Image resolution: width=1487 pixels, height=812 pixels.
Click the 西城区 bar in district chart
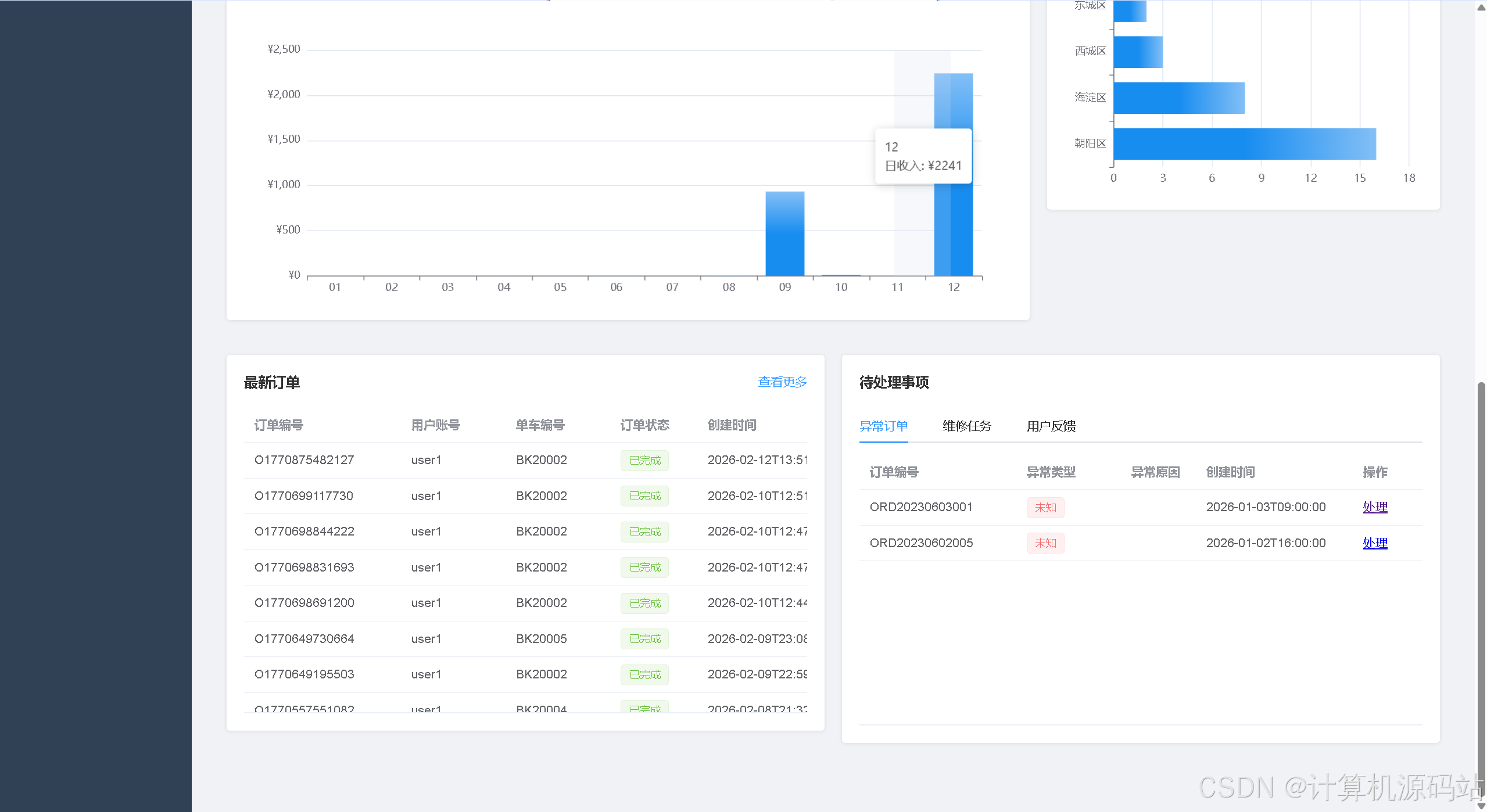click(x=1137, y=52)
